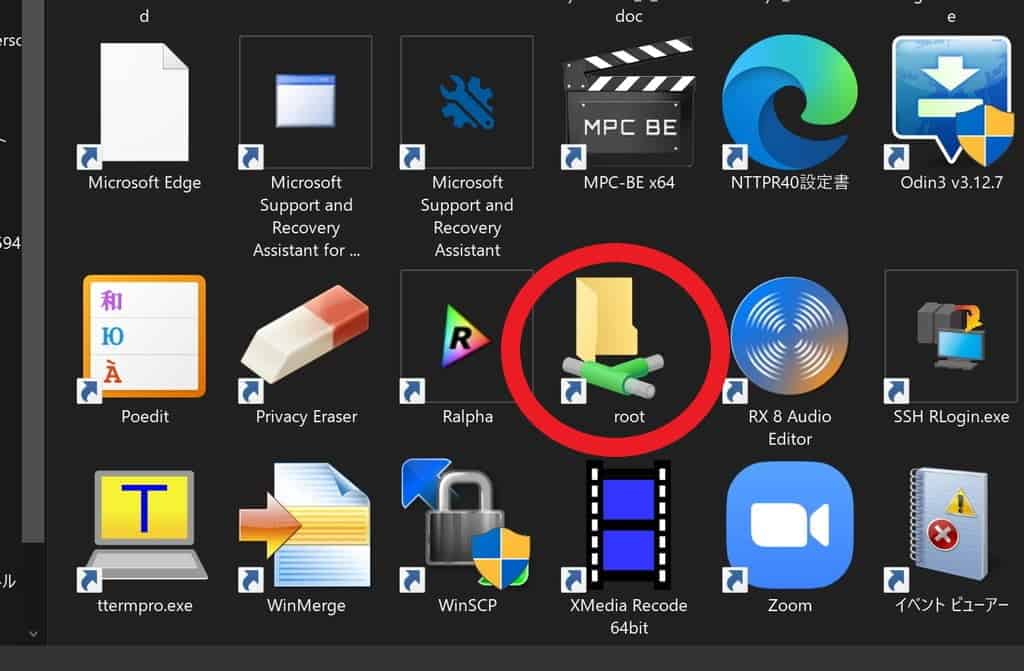1024x671 pixels.
Task: Click the "root" name label
Action: (629, 417)
